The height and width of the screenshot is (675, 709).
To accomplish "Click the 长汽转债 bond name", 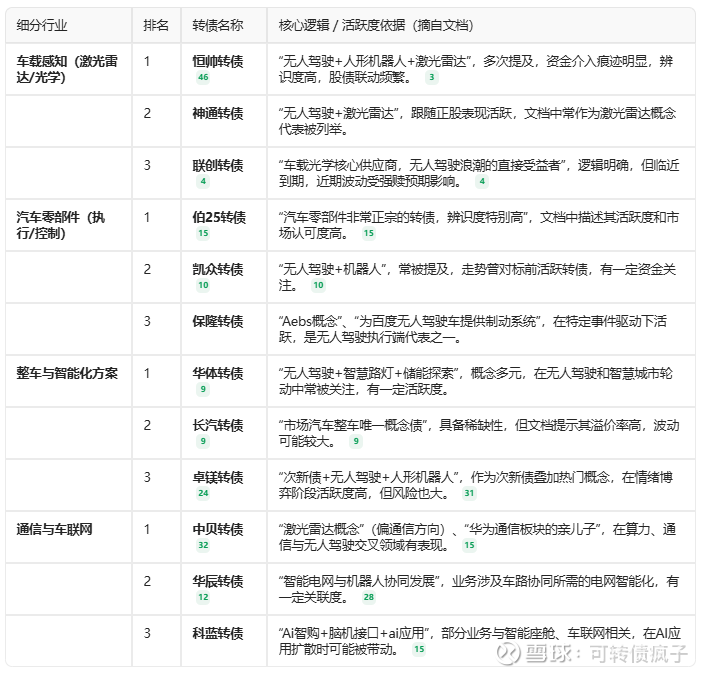I will click(x=218, y=425).
